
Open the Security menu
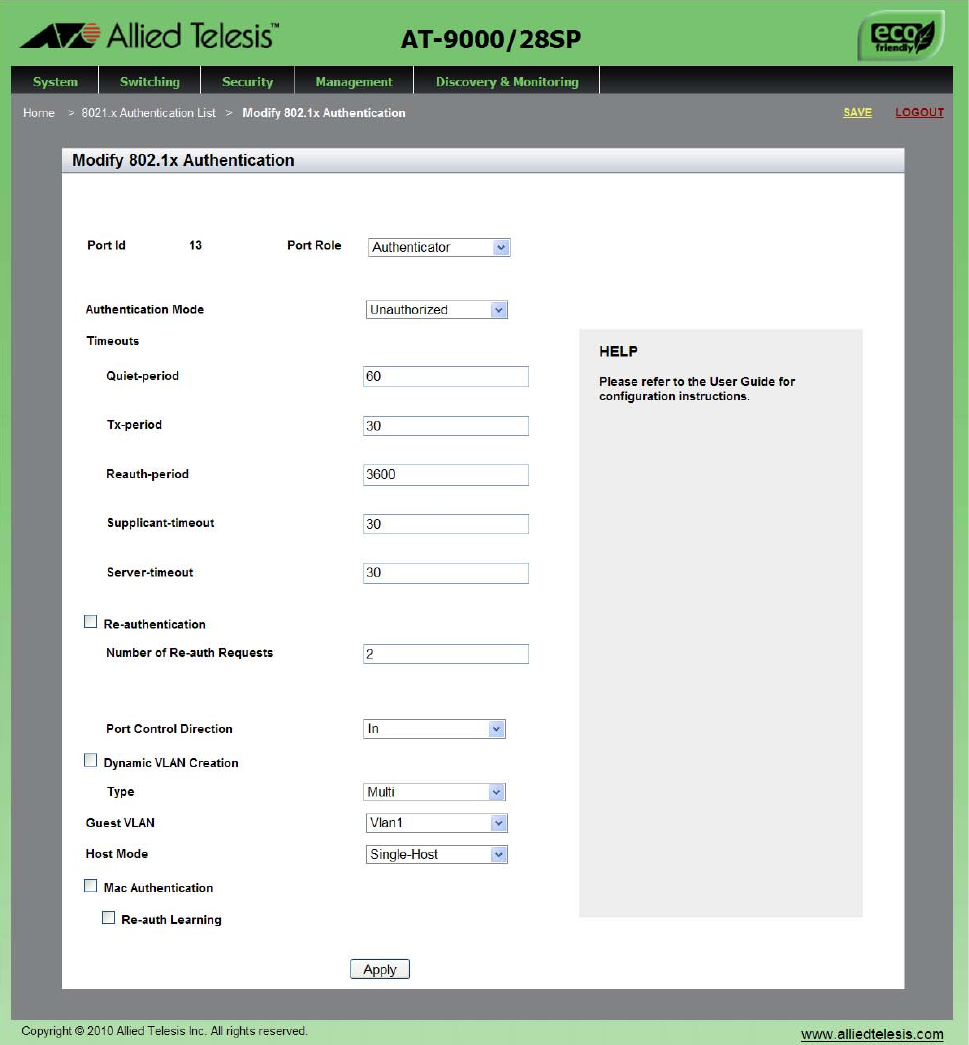247,82
